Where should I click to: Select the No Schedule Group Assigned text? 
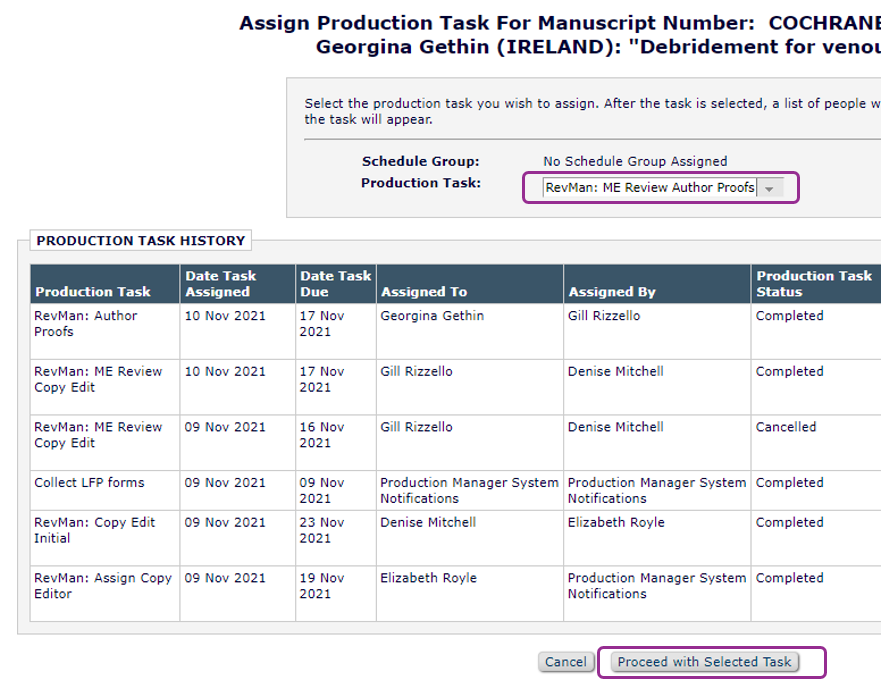coord(635,162)
